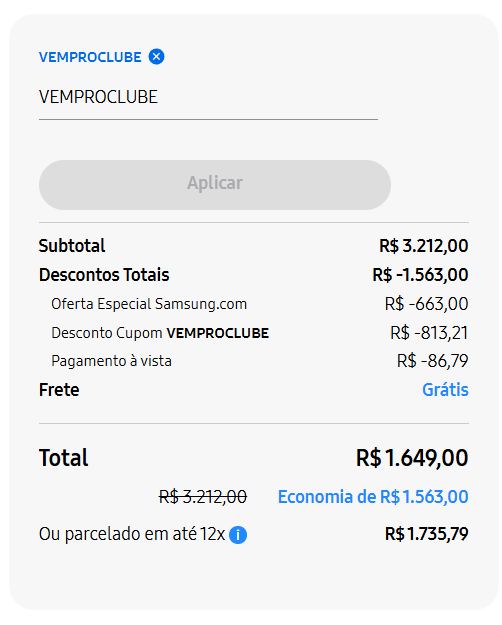Click the bold Total label
Viewport: 502px width, 625px height.
click(63, 458)
